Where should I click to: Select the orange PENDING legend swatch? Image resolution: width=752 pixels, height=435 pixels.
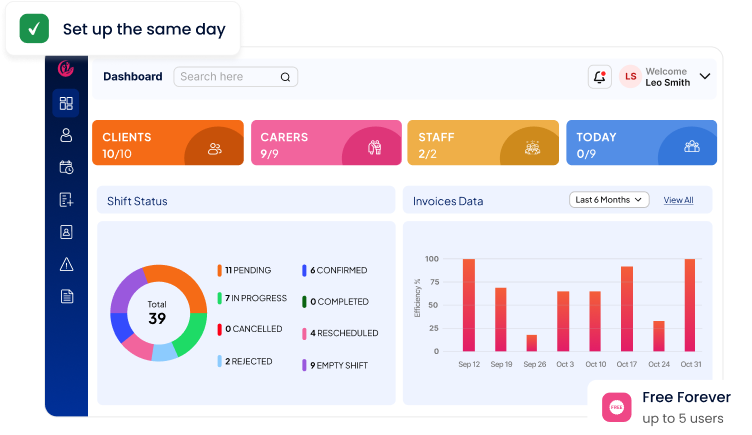click(220, 270)
